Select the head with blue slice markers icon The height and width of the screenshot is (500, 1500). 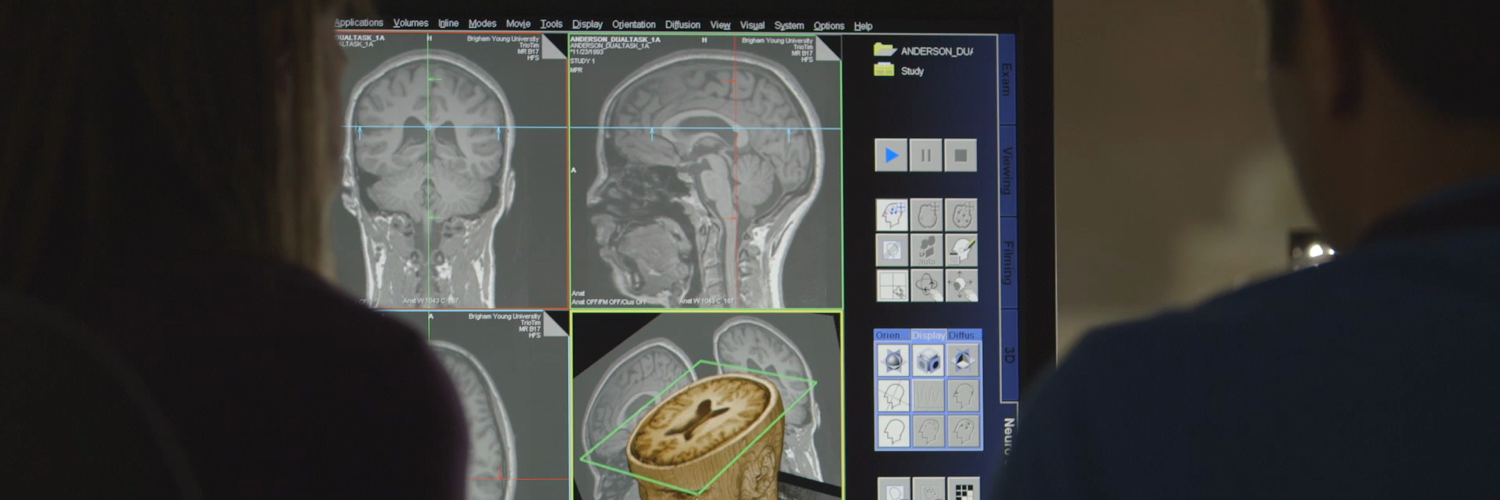[892, 215]
